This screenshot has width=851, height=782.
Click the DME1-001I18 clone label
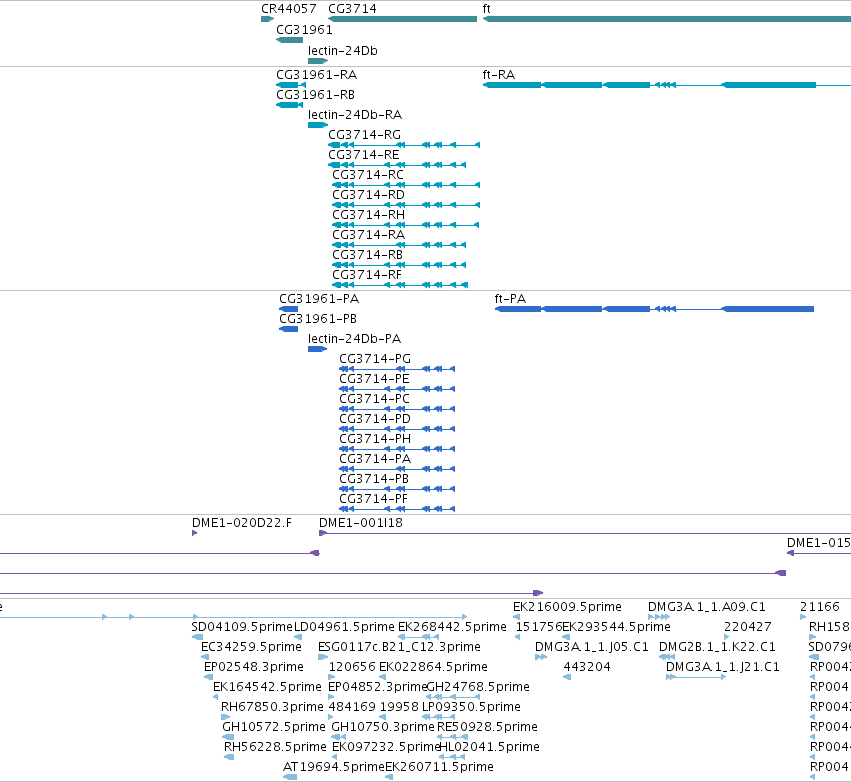pos(361,523)
